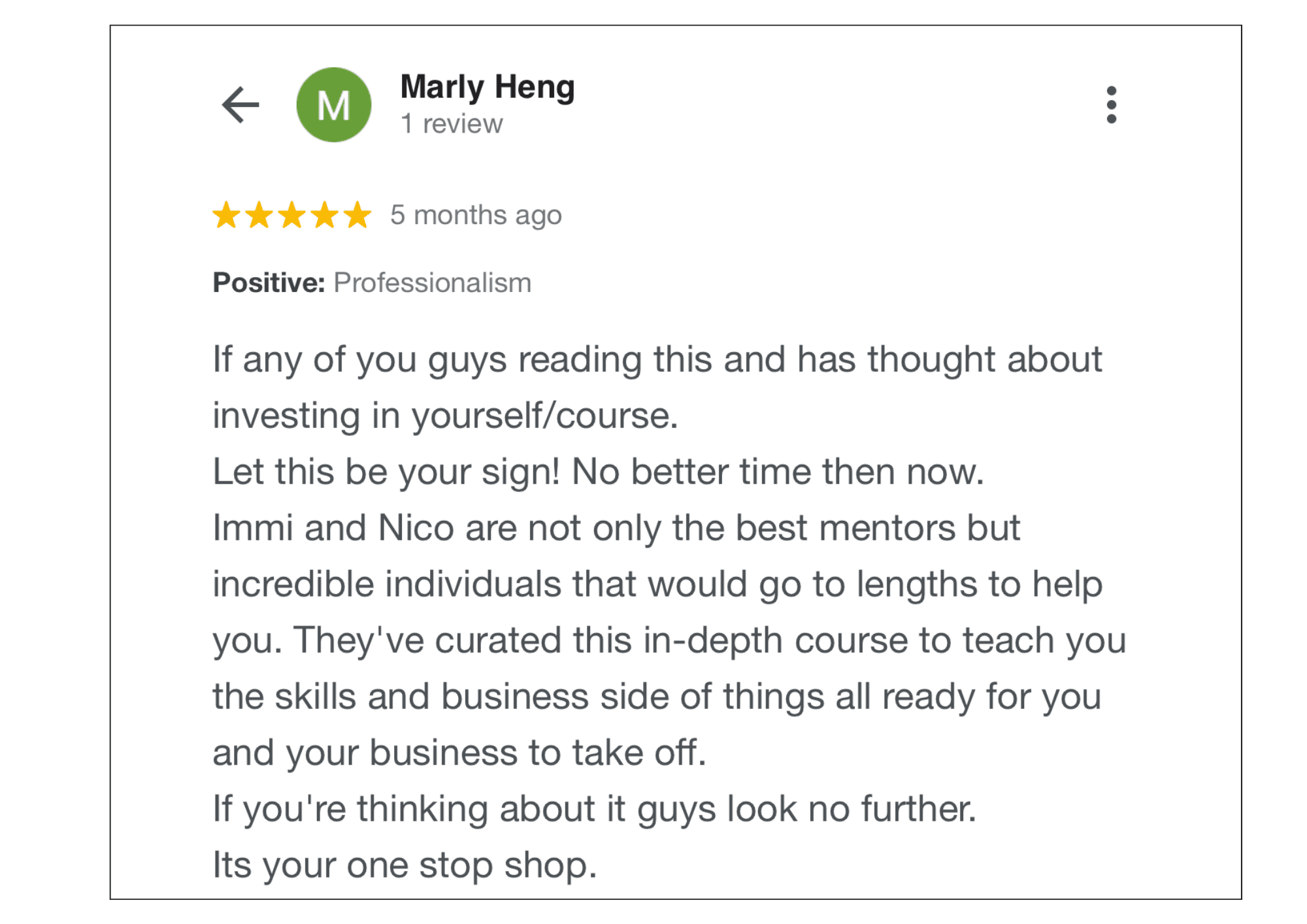This screenshot has height=924, width=1307.
Task: Click the line starting "If any of you guys"
Action: click(657, 359)
